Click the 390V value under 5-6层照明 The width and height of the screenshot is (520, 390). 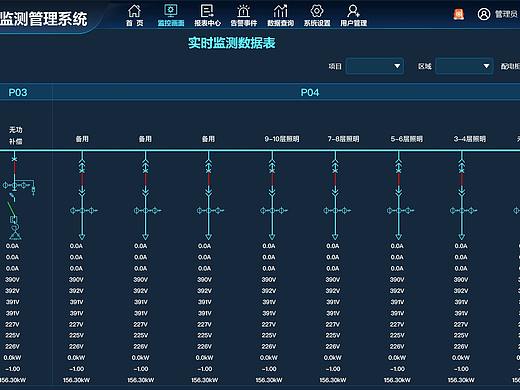[397, 280]
